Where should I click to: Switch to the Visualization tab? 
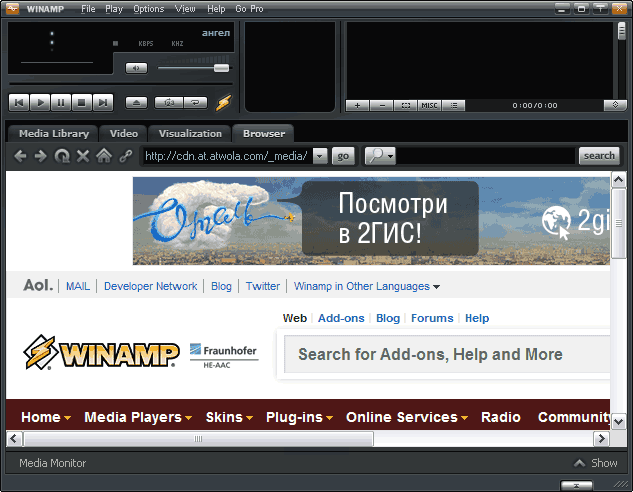pyautogui.click(x=190, y=134)
